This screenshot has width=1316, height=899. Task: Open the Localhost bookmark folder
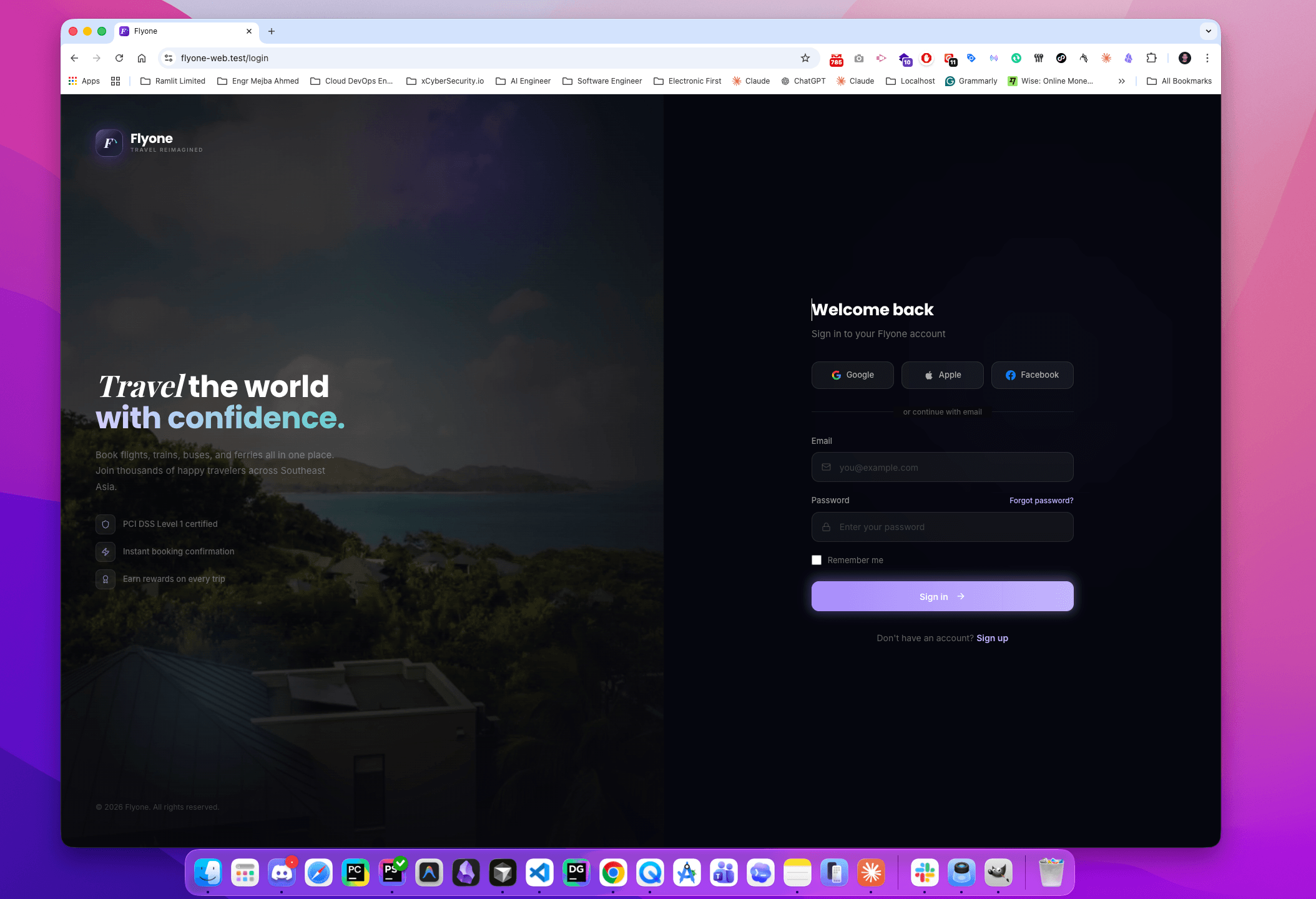[910, 81]
